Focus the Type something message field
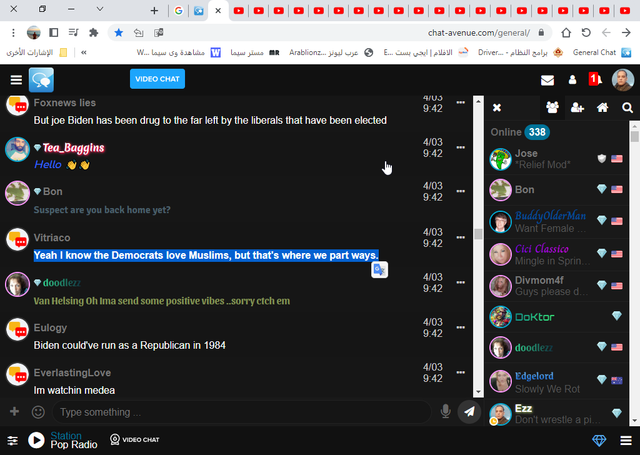The image size is (640, 455). pos(242,412)
